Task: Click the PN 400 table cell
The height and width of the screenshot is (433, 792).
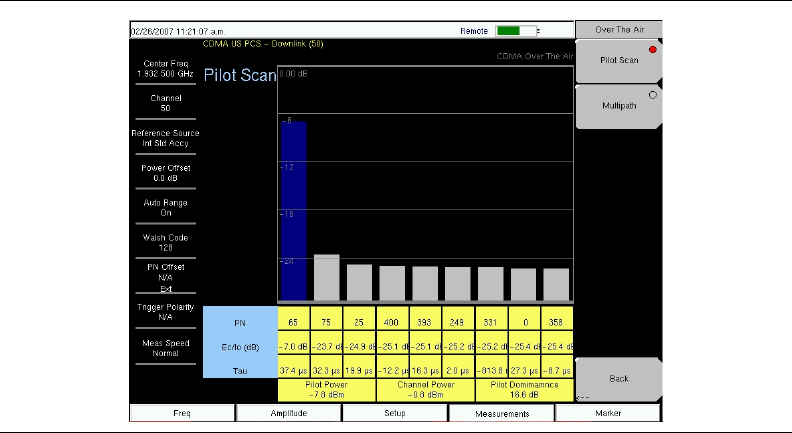Action: pos(392,323)
